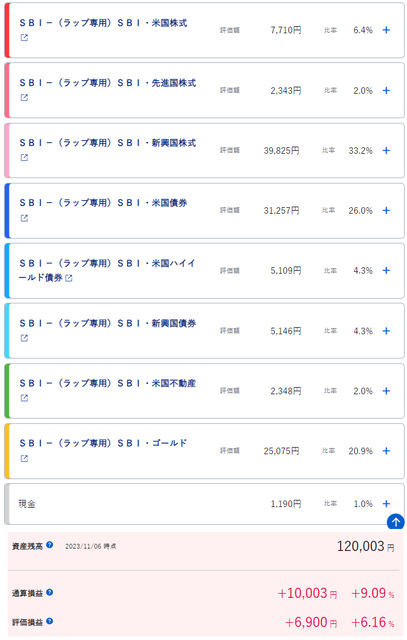Open external link icon for SBI・米国不動産

(24, 398)
